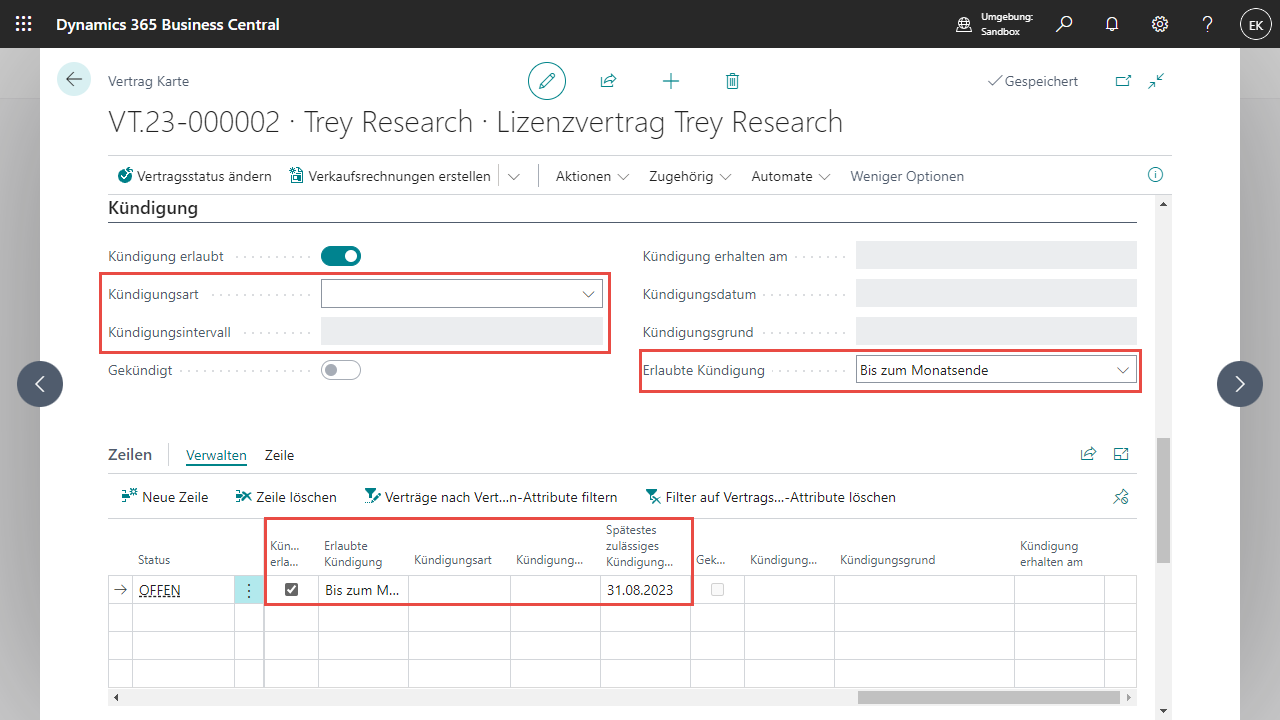1280x720 pixels.
Task: Click Verträge nach Vertragsattribute filtern action
Action: (491, 497)
